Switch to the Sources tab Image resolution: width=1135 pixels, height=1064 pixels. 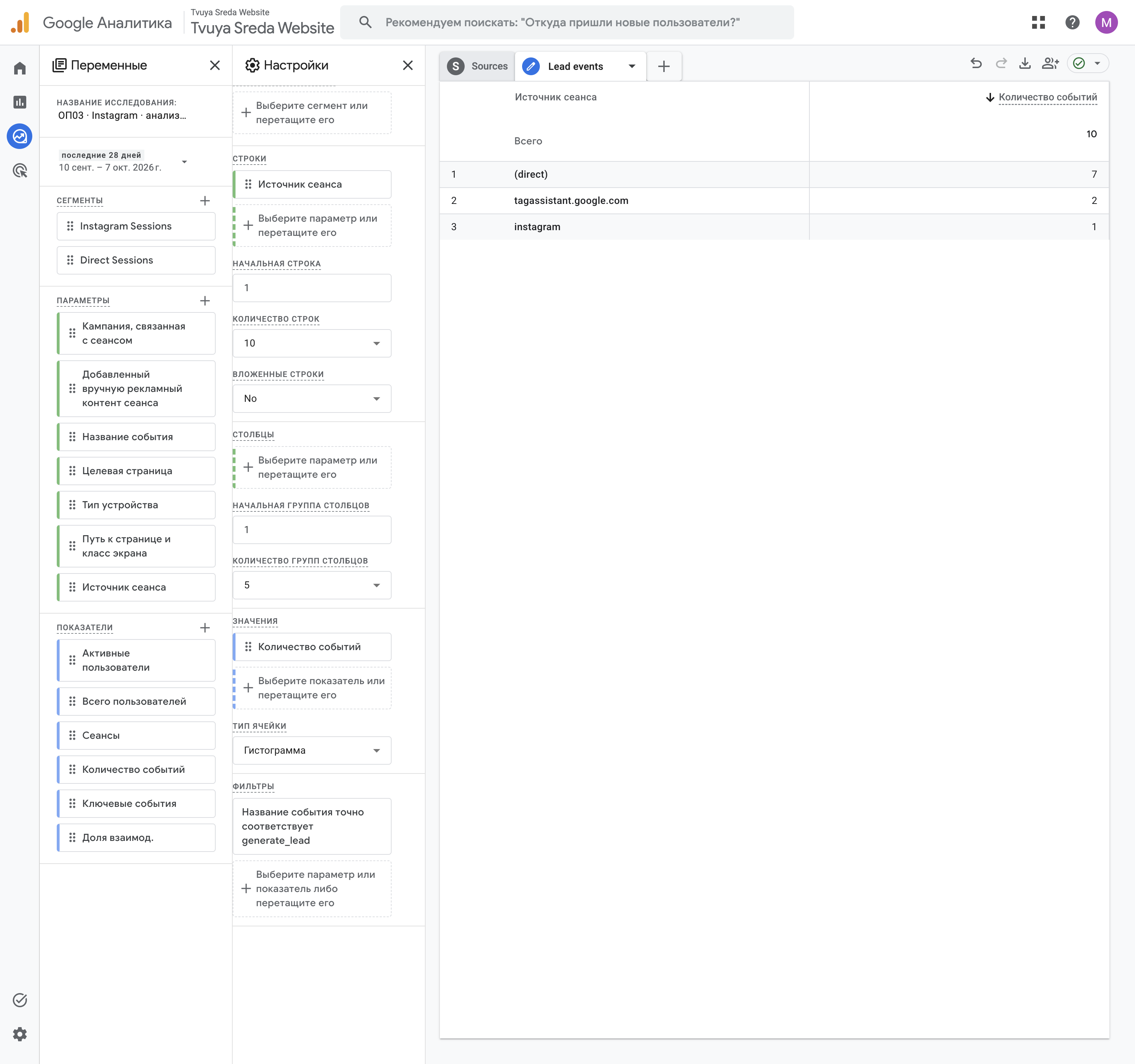pyautogui.click(x=477, y=66)
